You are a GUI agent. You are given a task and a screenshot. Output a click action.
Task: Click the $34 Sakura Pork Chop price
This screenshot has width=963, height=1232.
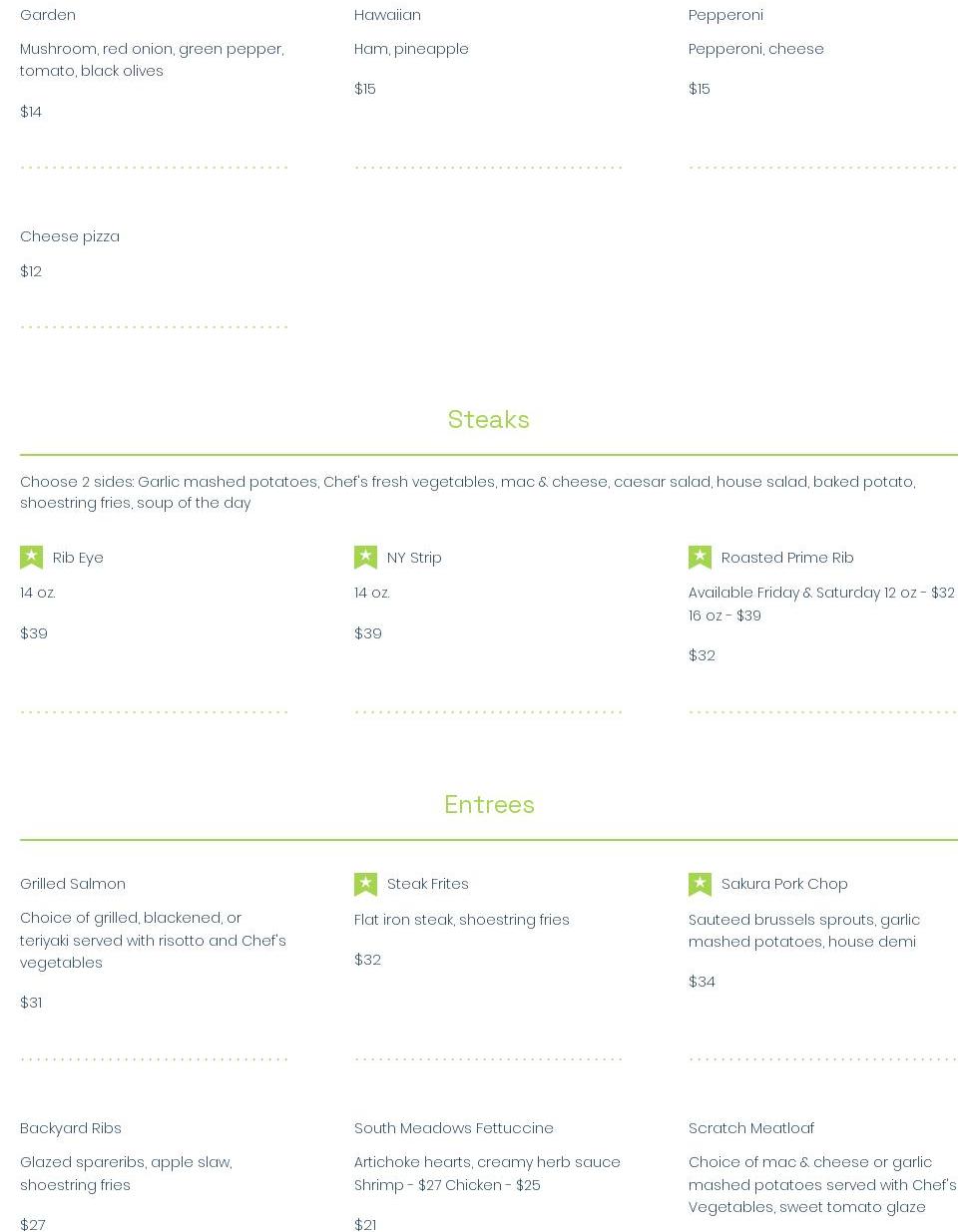click(702, 982)
